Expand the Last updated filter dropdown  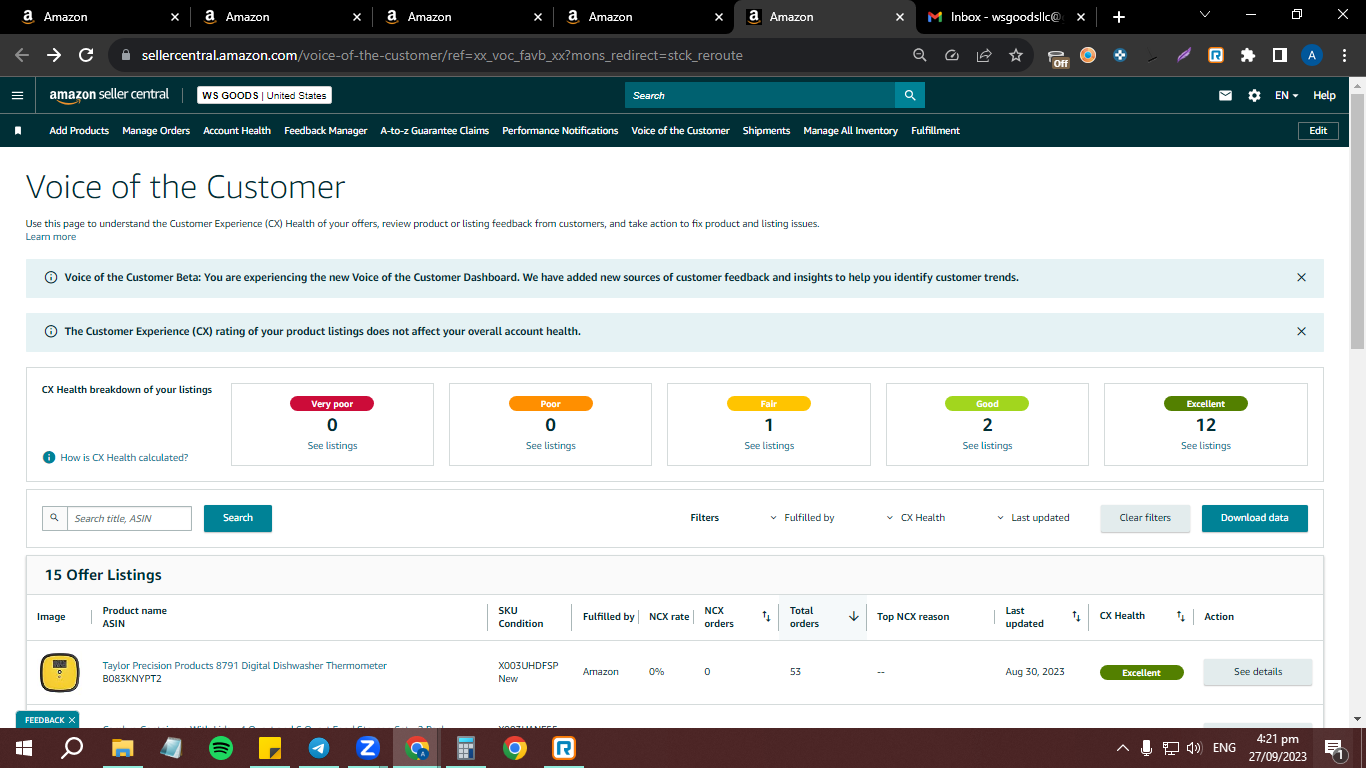point(1033,518)
